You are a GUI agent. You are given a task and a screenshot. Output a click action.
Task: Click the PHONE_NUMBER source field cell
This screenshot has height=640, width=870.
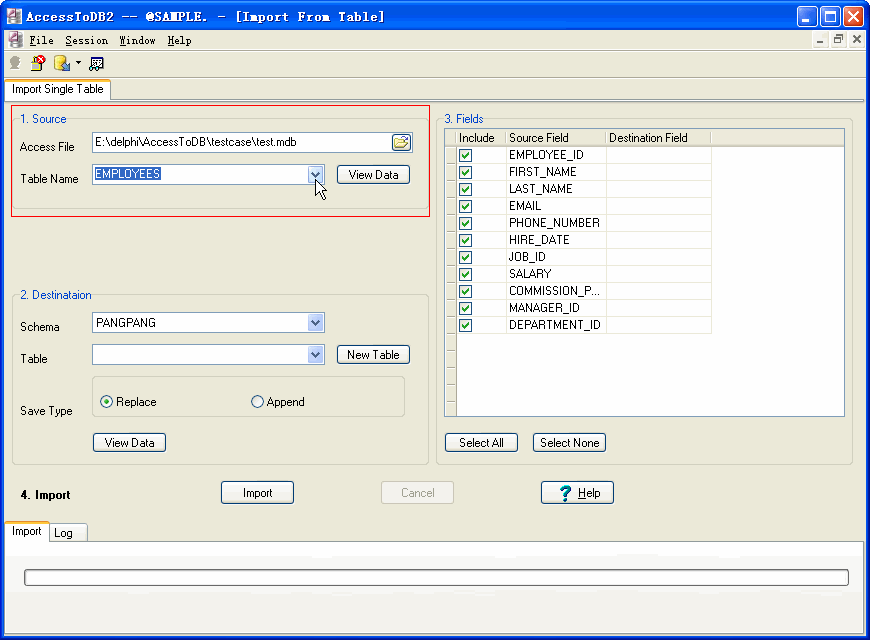tap(556, 223)
